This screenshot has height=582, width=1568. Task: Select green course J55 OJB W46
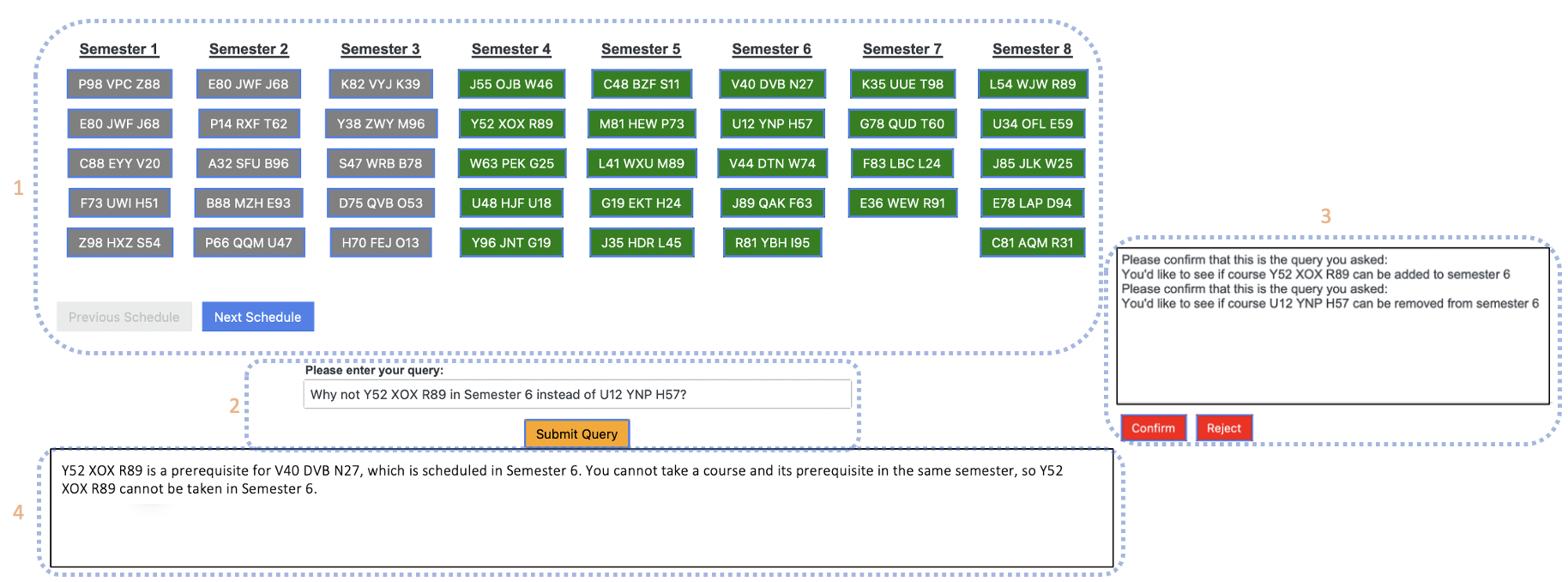point(511,84)
